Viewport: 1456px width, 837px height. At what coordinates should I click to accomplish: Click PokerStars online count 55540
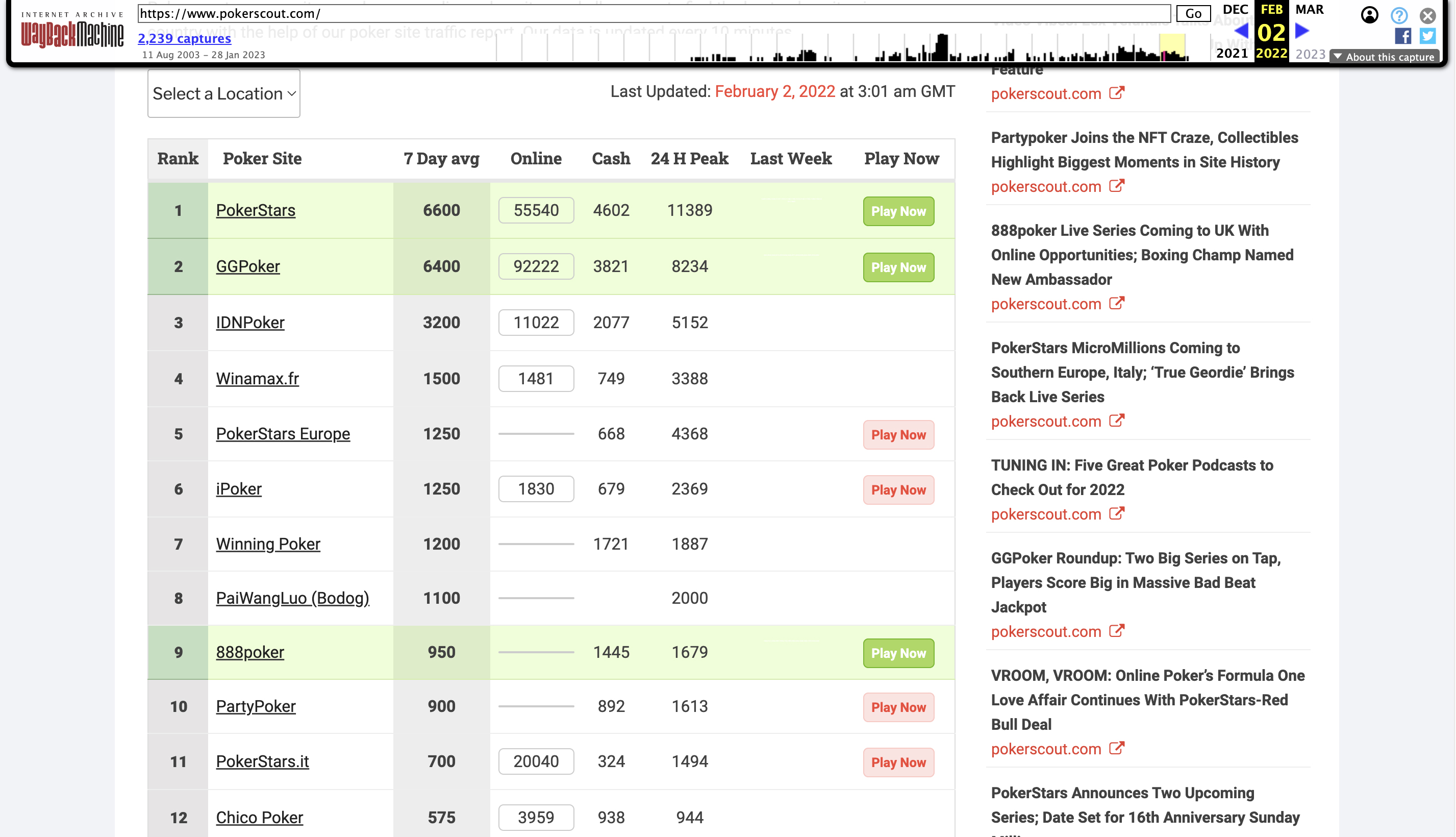[536, 210]
